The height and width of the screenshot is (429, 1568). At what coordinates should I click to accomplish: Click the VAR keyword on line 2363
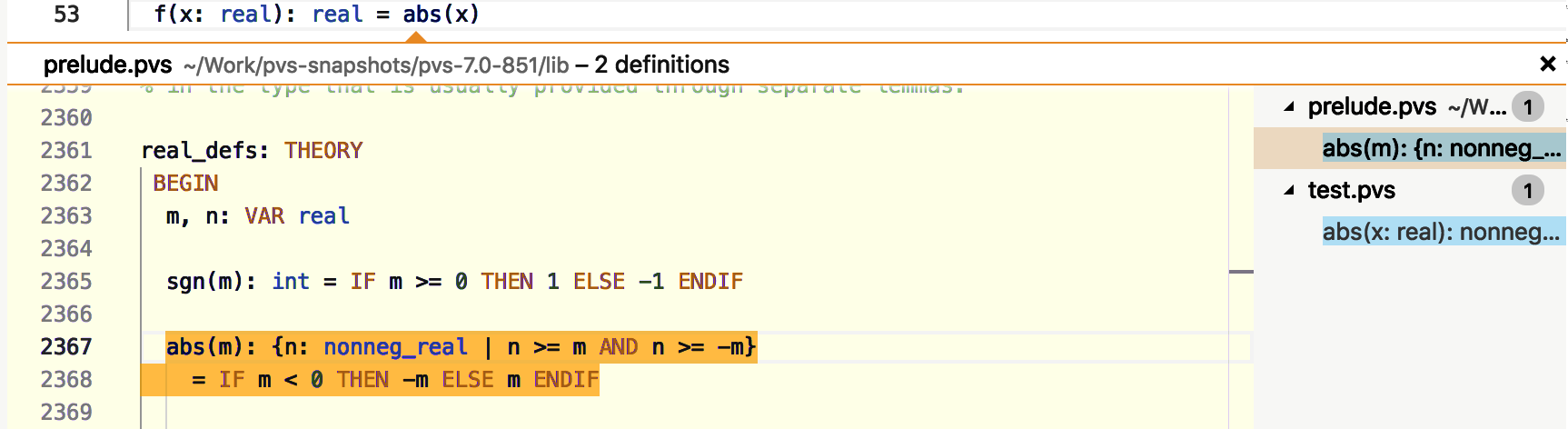(x=264, y=215)
